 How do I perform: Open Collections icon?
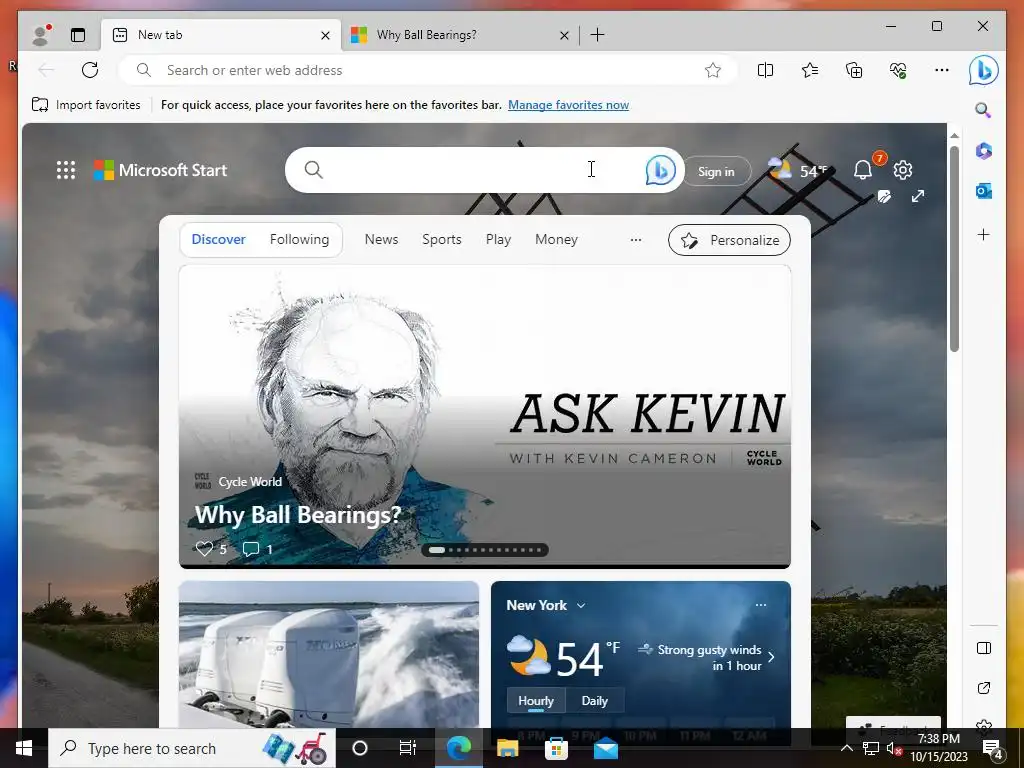click(854, 70)
